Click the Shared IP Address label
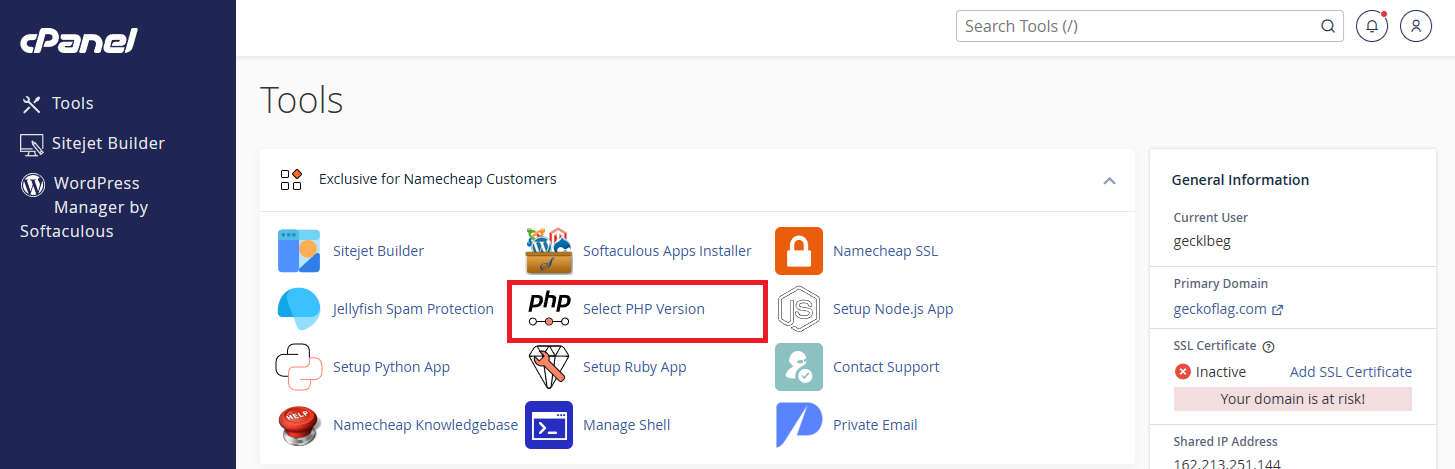This screenshot has height=469, width=1455. (1226, 441)
